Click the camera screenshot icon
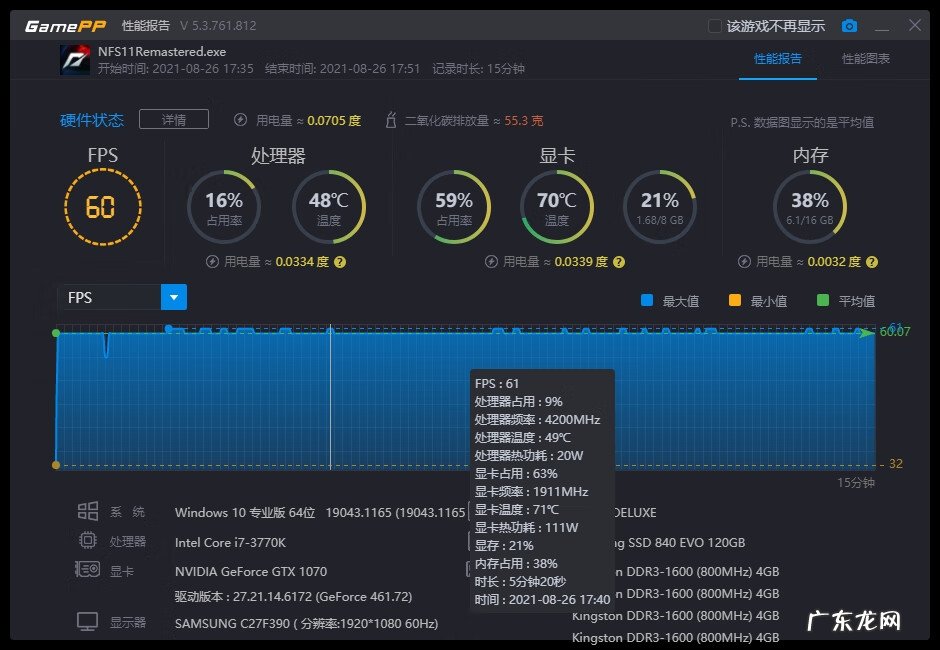 pyautogui.click(x=849, y=26)
